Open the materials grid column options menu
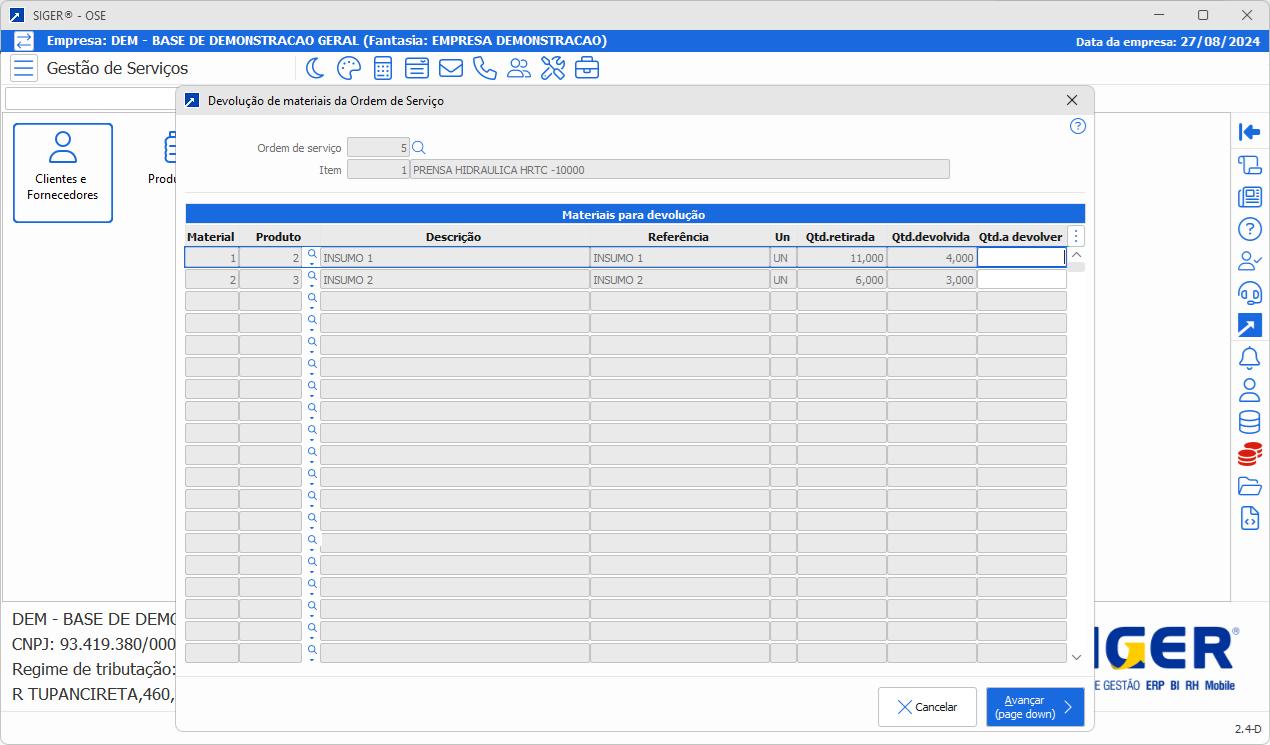 point(1076,237)
